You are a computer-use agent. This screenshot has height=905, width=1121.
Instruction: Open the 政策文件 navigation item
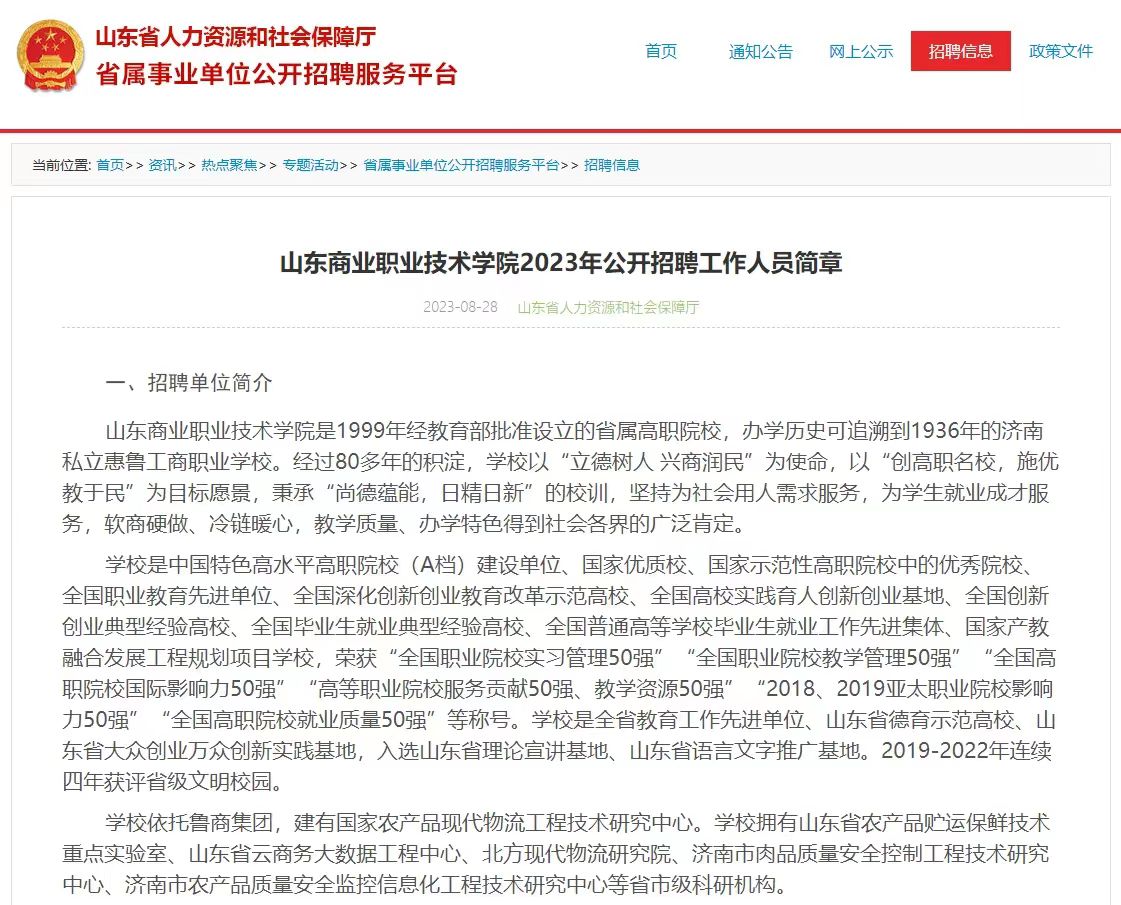click(x=1061, y=51)
